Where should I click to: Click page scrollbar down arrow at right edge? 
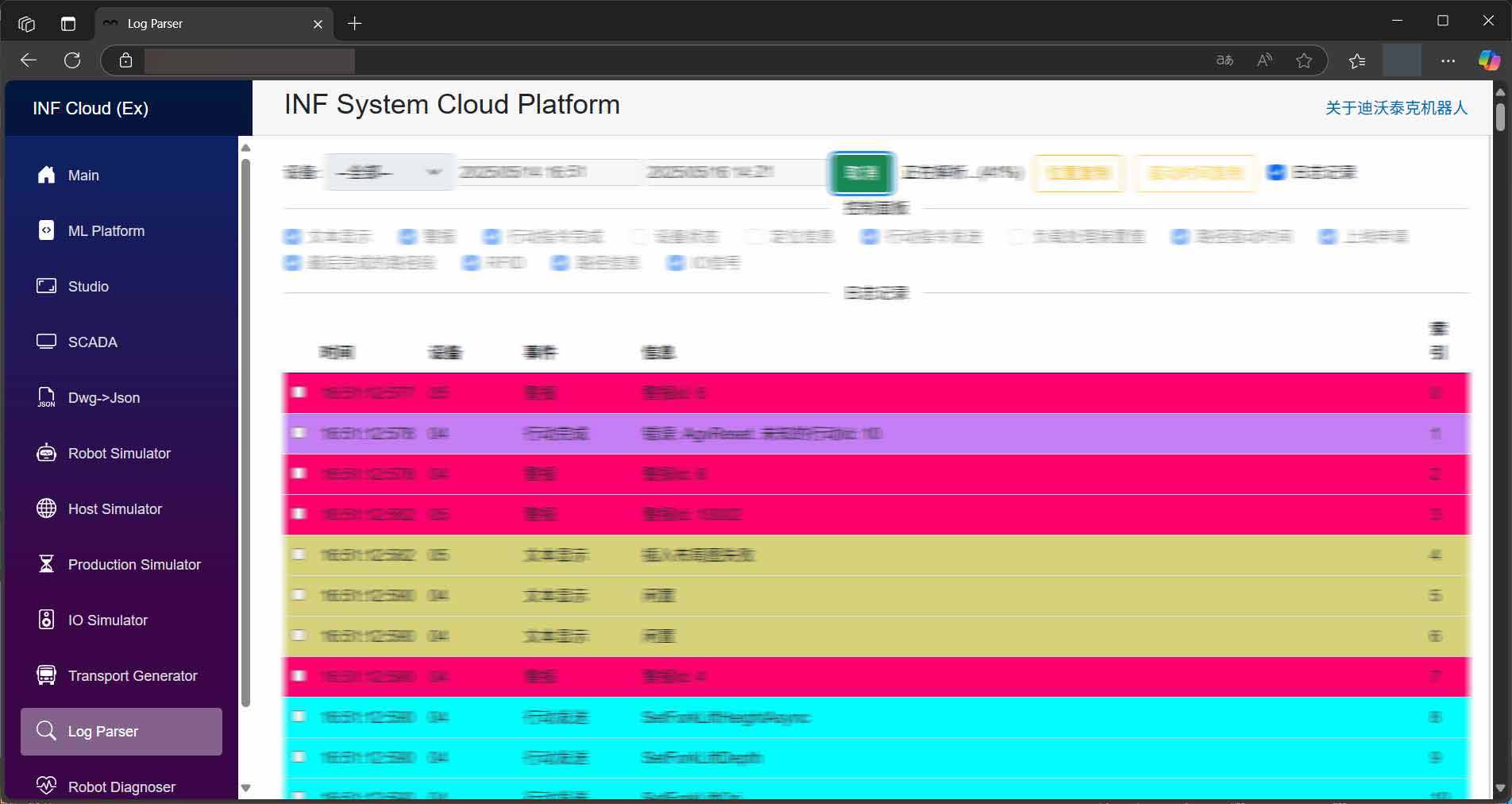click(1500, 788)
